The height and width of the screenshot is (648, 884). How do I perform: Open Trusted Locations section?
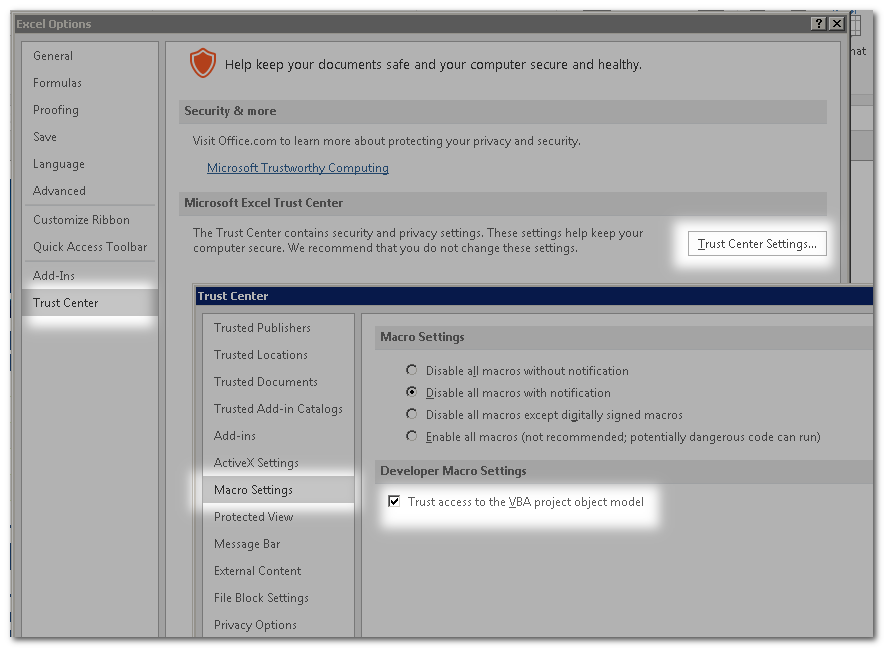[x=260, y=355]
